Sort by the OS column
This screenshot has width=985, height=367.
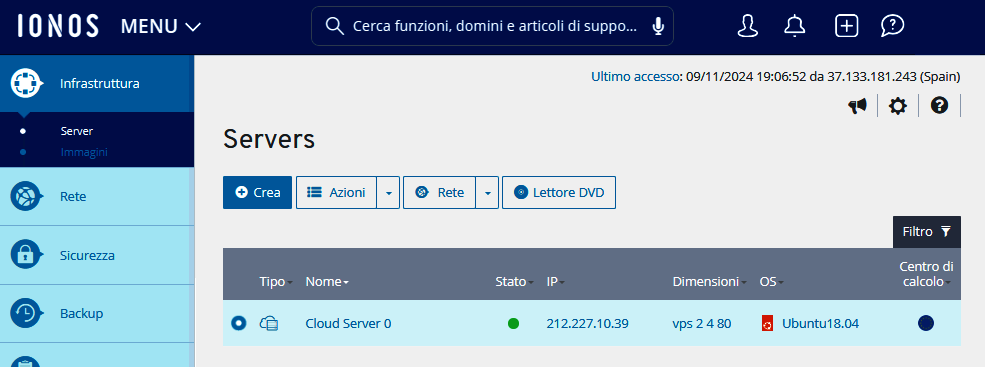pyautogui.click(x=771, y=282)
